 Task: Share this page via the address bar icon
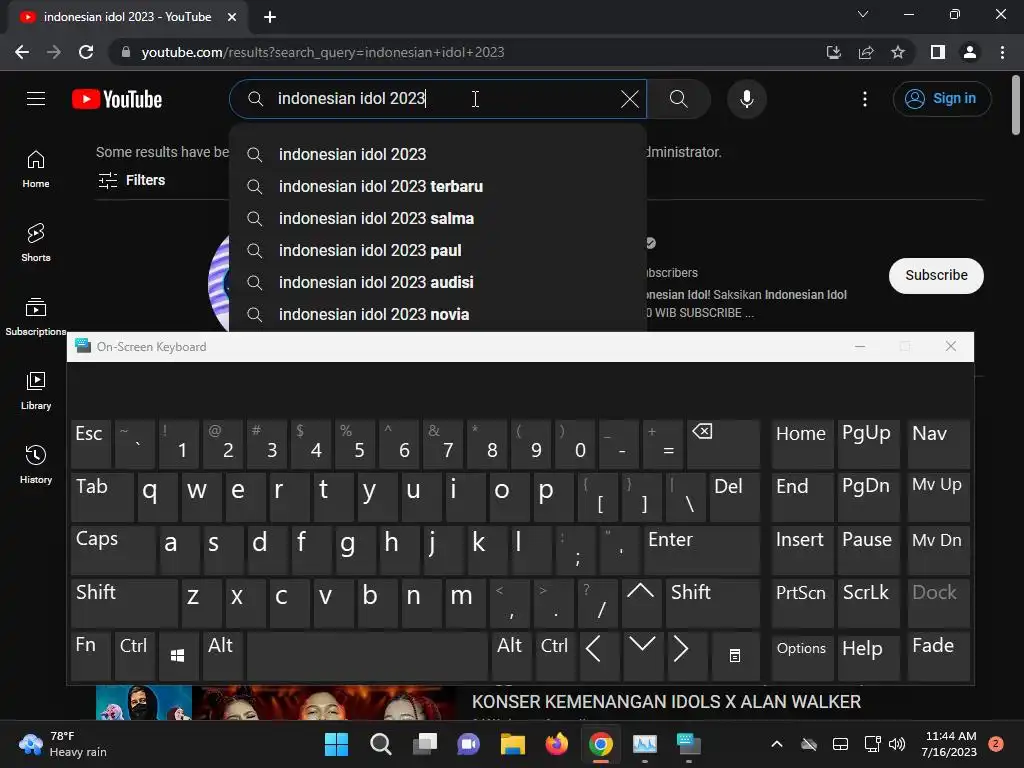[x=866, y=52]
